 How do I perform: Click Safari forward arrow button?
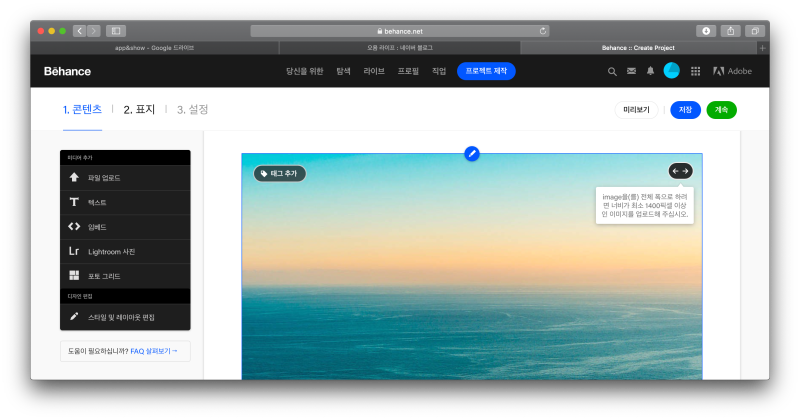[93, 31]
